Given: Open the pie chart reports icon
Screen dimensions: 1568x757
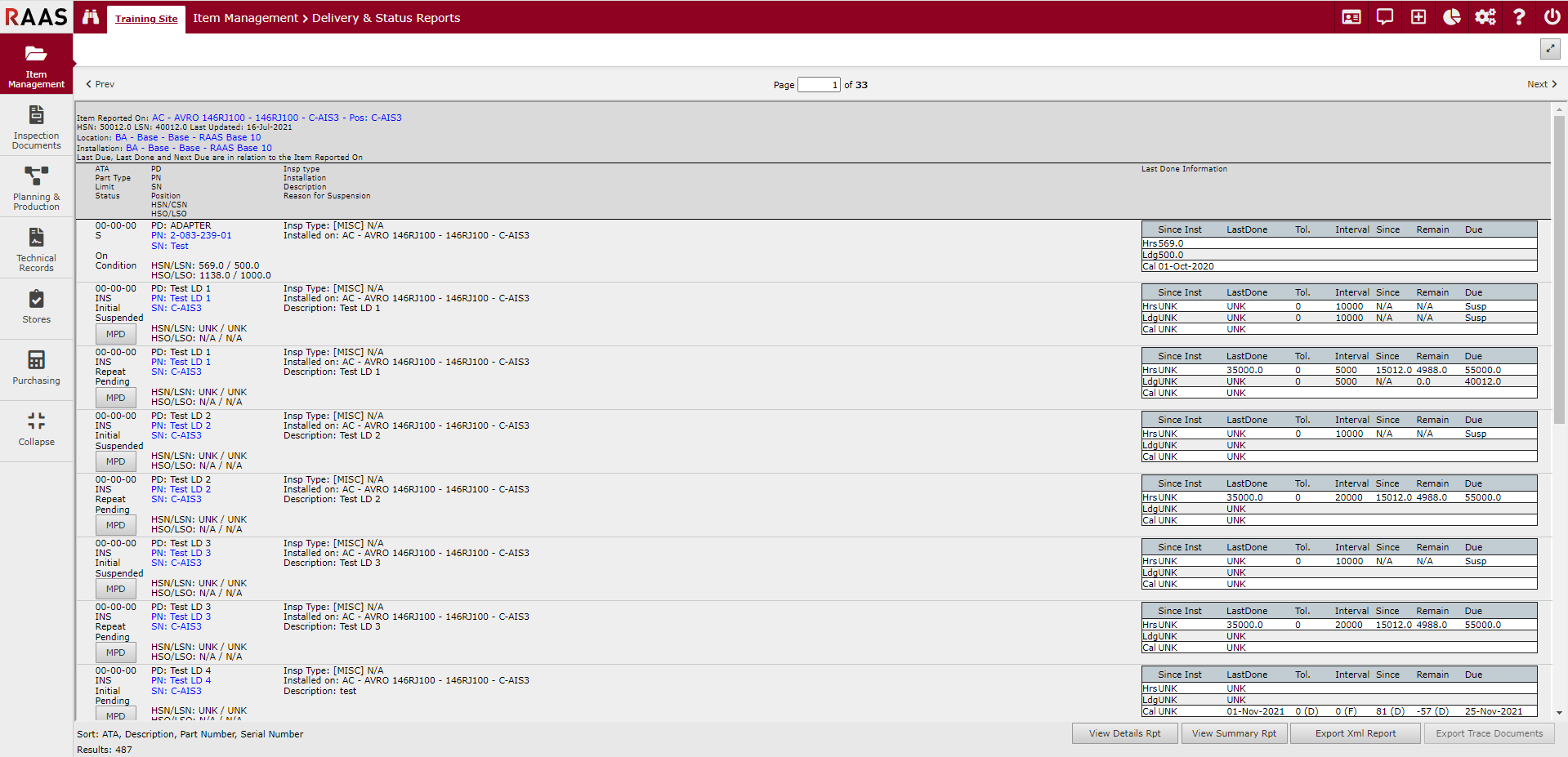Looking at the screenshot, I should [x=1452, y=17].
